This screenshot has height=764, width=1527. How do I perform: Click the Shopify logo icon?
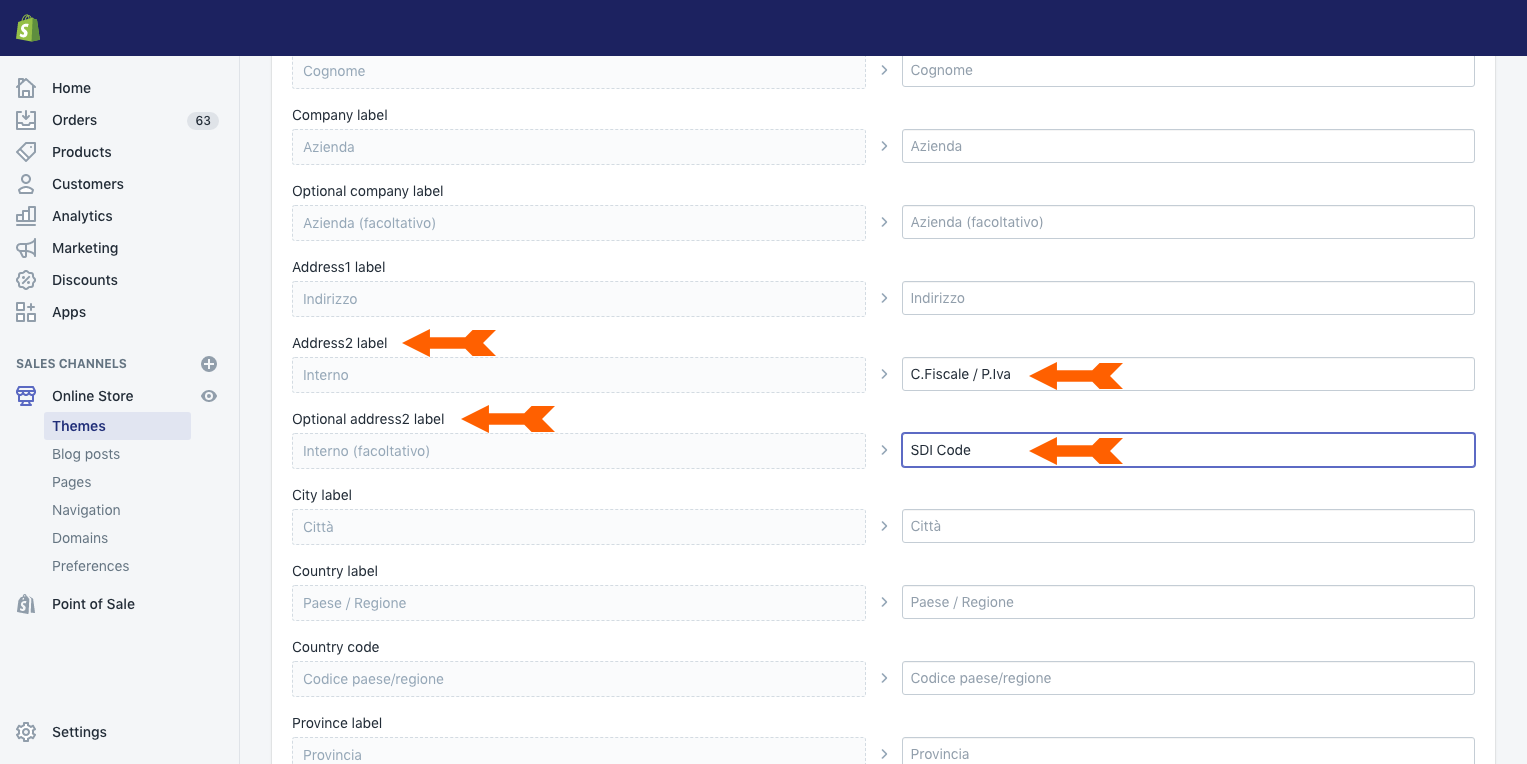point(28,28)
